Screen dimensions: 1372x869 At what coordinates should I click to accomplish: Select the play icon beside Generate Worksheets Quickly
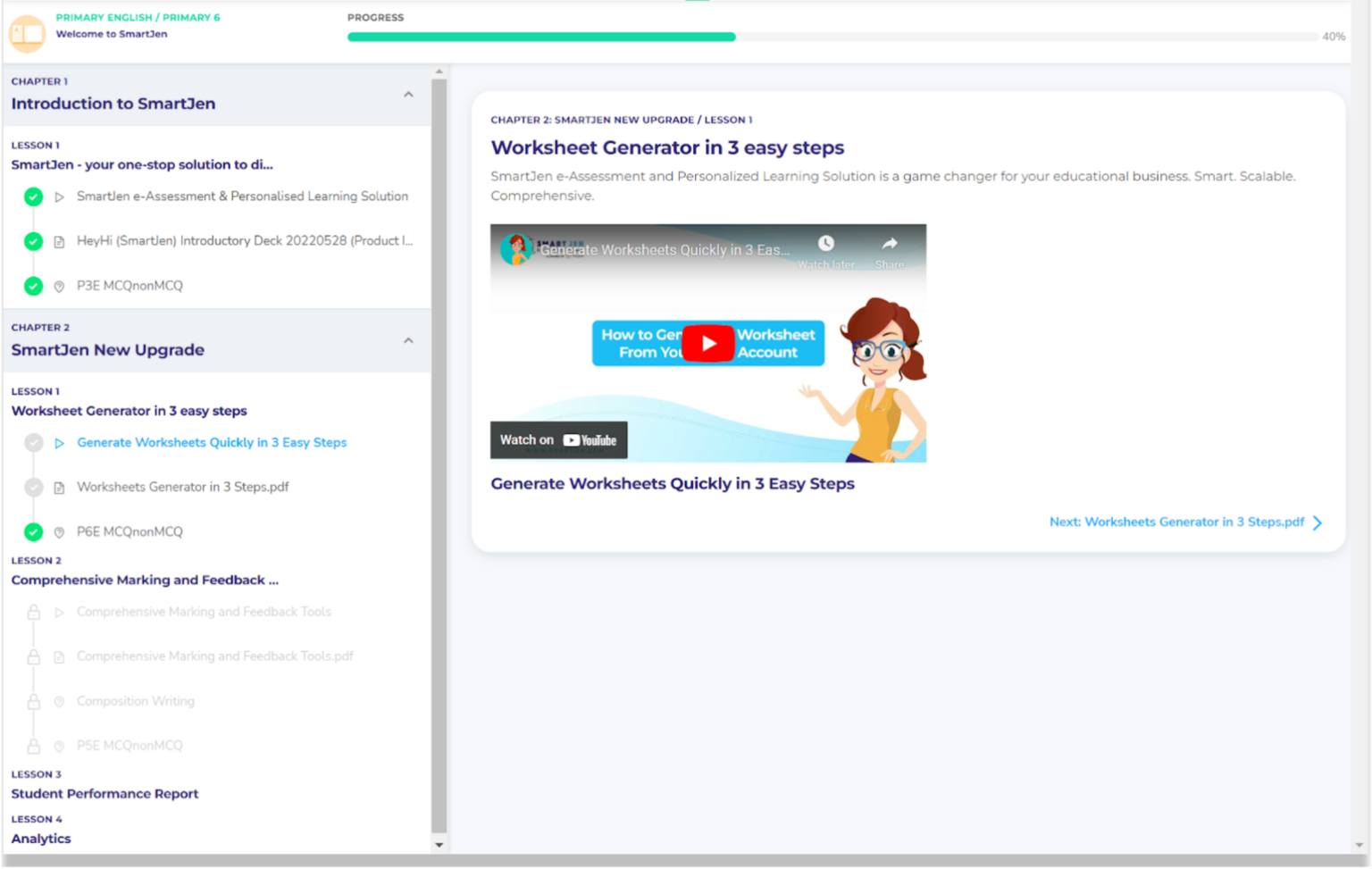point(59,443)
